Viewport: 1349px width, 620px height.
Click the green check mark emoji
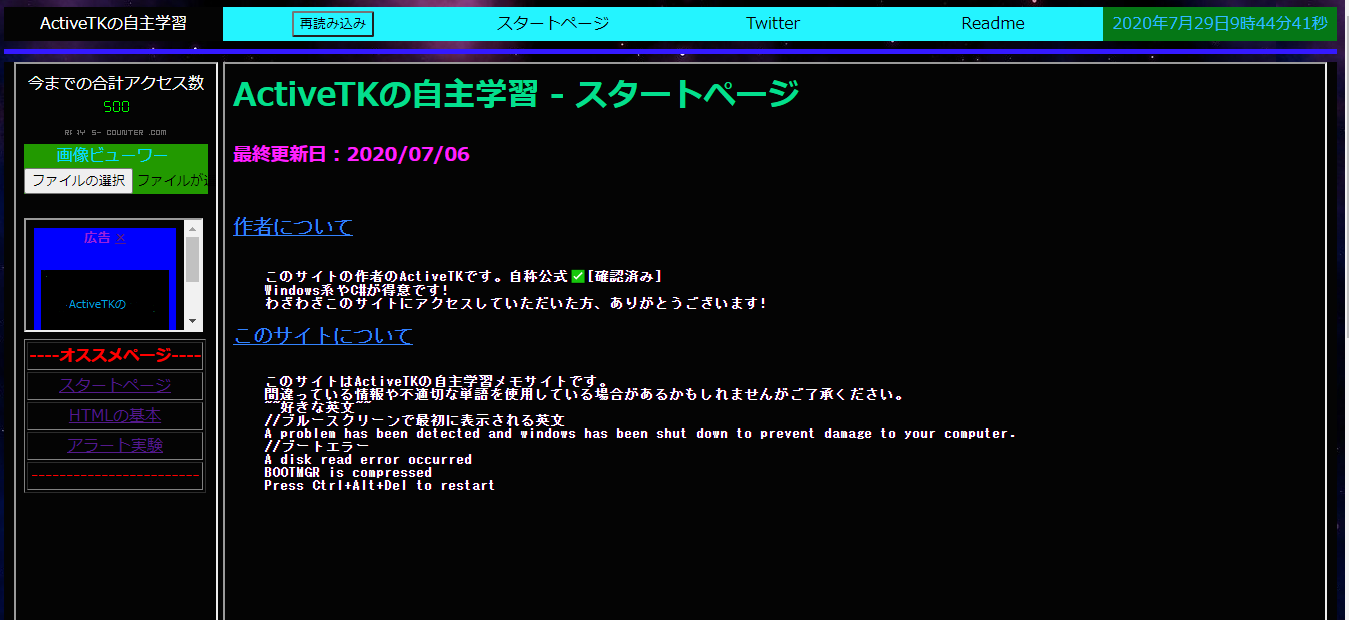[577, 276]
